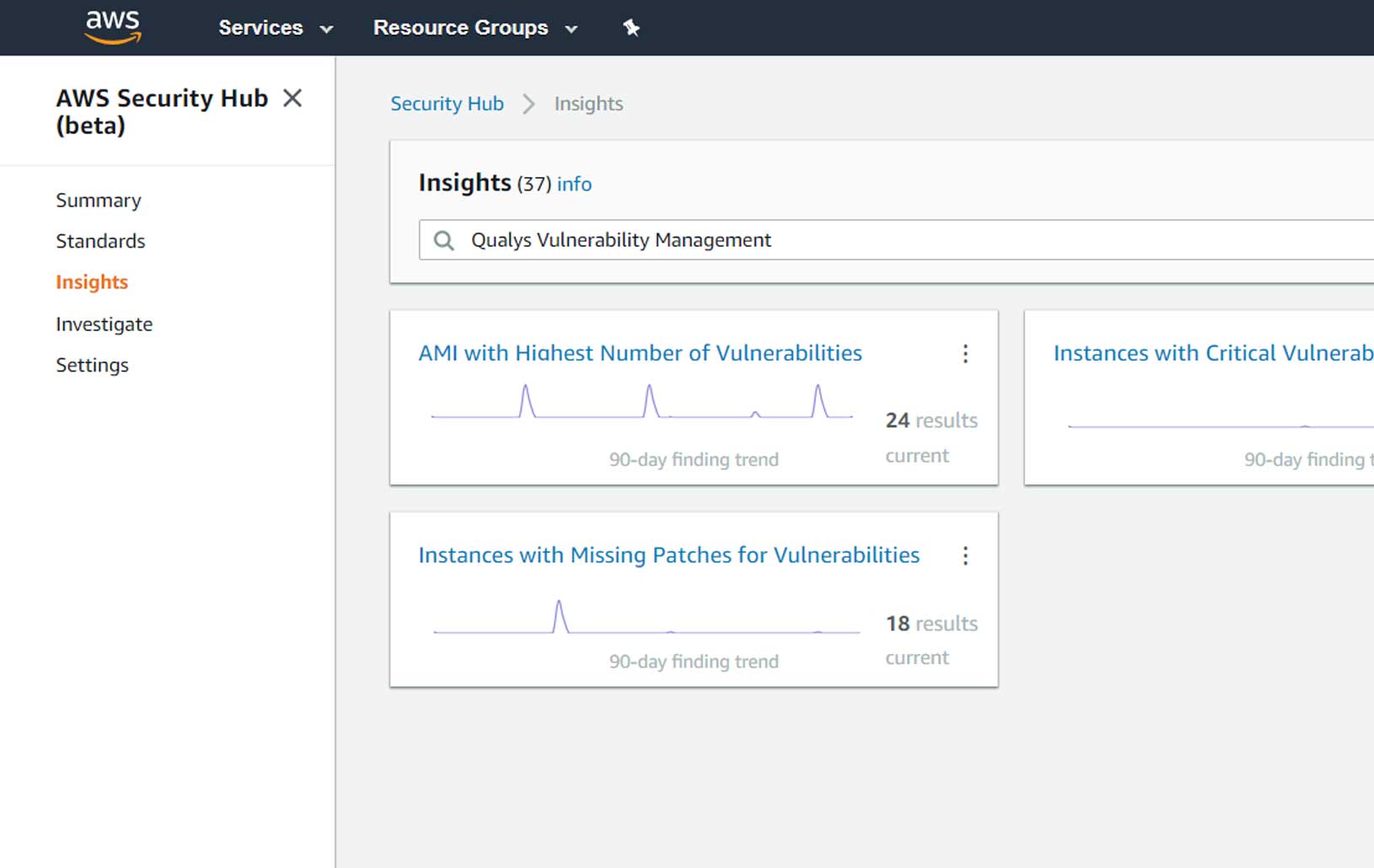Open the Services dropdown
1374x868 pixels.
click(260, 27)
